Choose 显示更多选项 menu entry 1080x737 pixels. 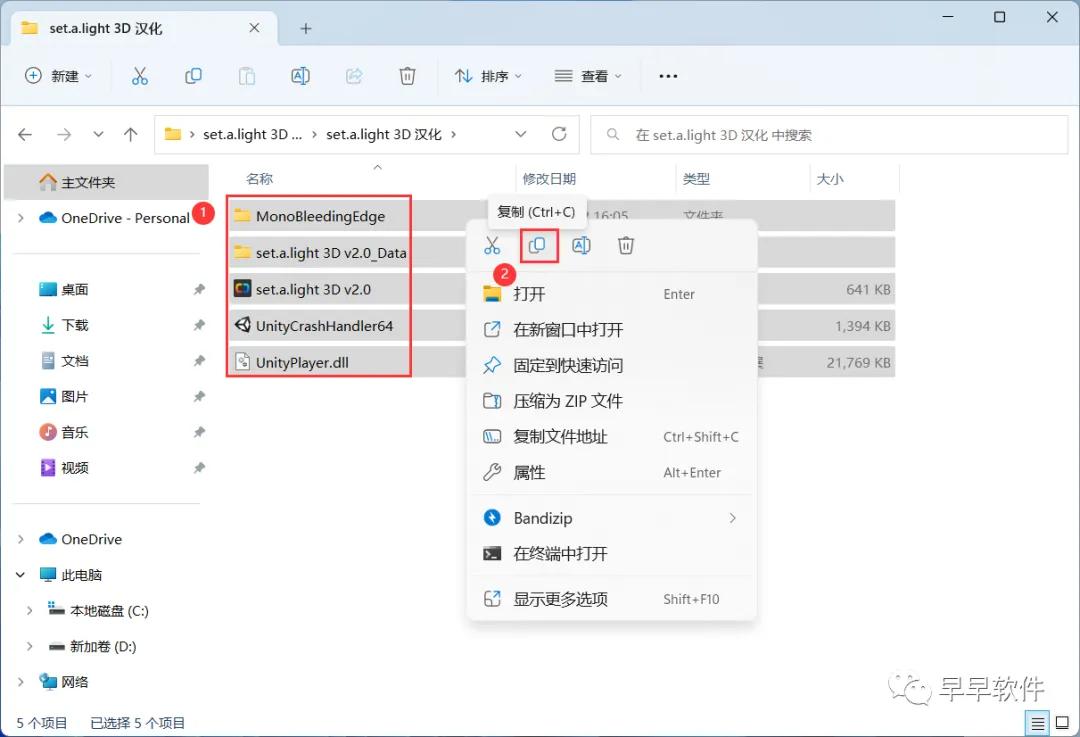pyautogui.click(x=612, y=599)
